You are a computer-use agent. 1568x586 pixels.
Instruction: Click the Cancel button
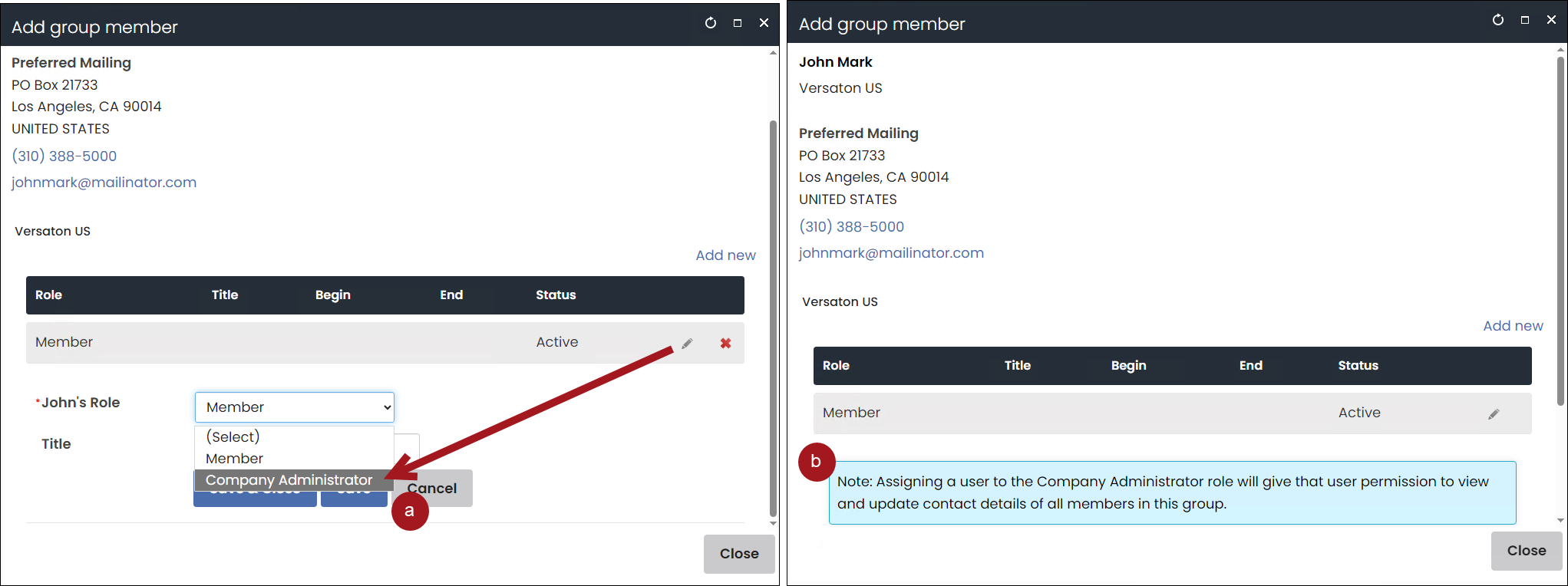(432, 489)
